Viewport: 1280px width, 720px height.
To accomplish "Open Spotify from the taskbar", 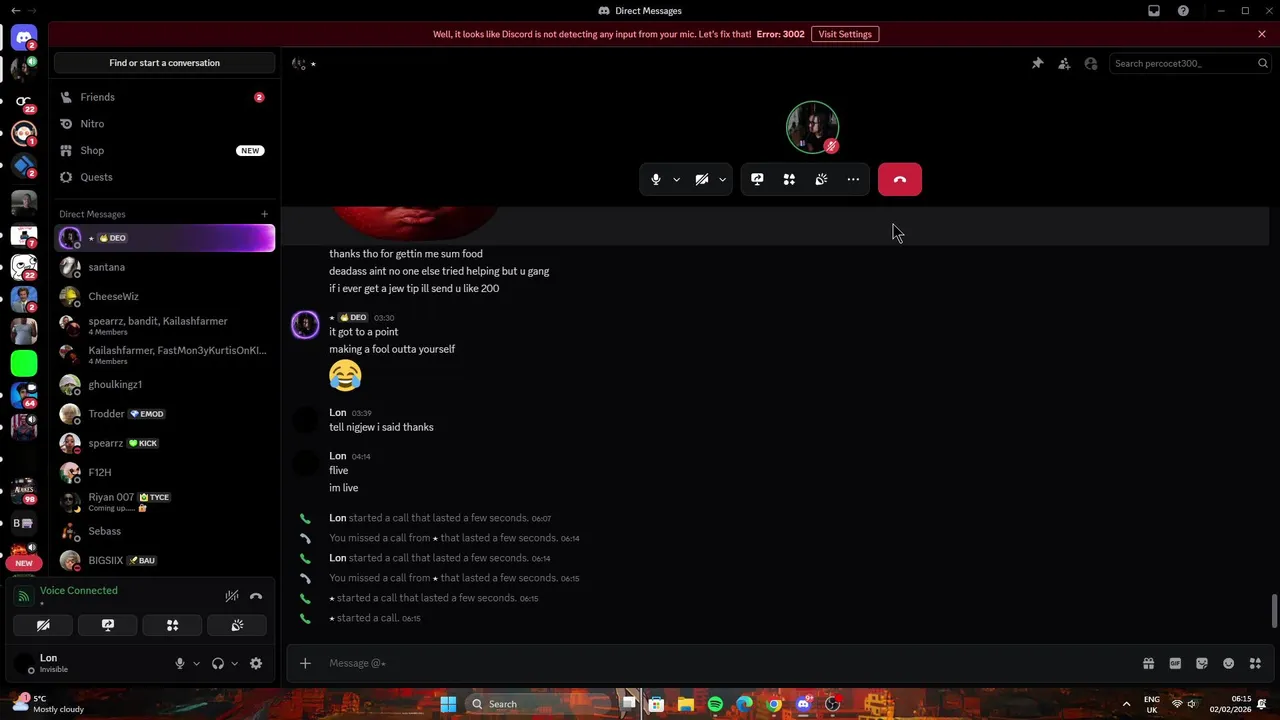I will (x=715, y=704).
